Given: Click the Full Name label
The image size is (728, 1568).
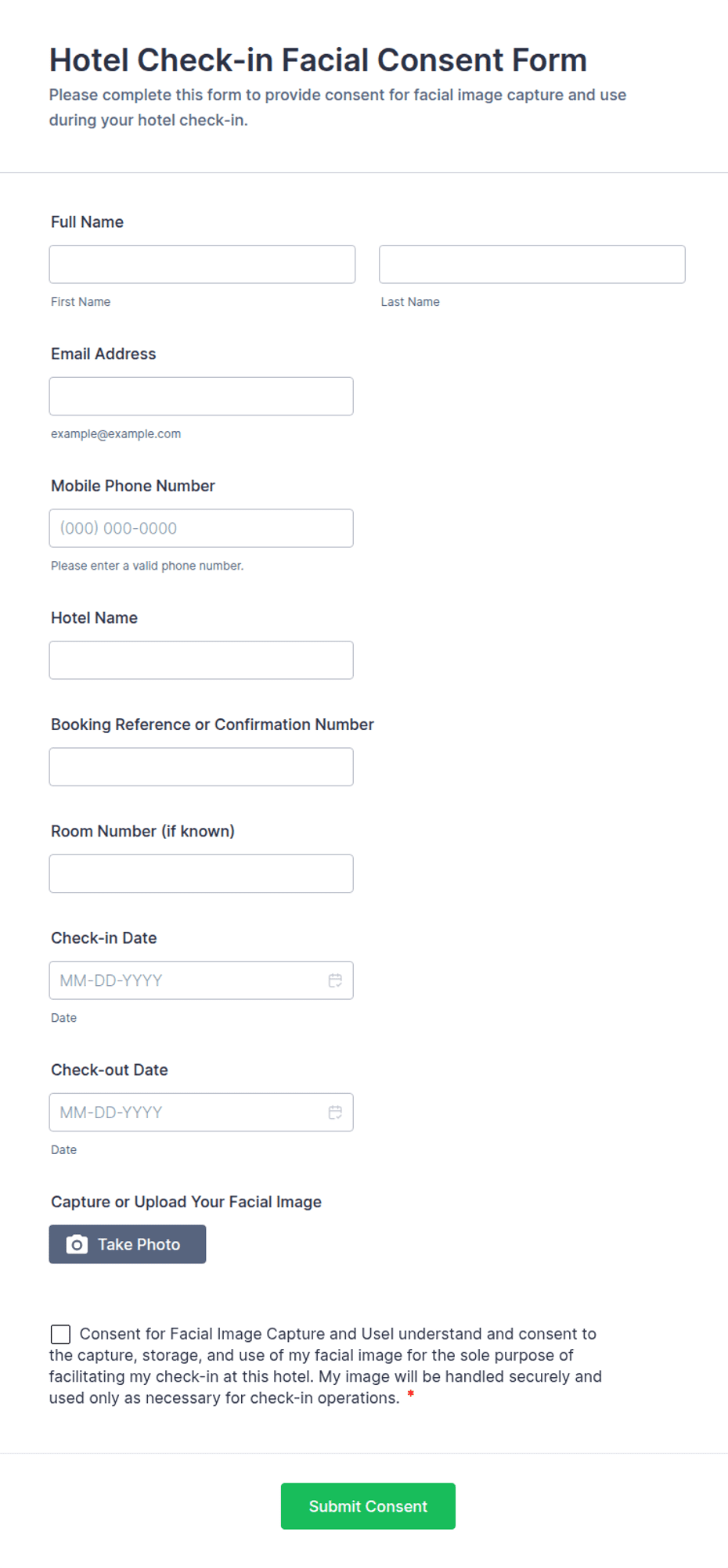Looking at the screenshot, I should [87, 222].
